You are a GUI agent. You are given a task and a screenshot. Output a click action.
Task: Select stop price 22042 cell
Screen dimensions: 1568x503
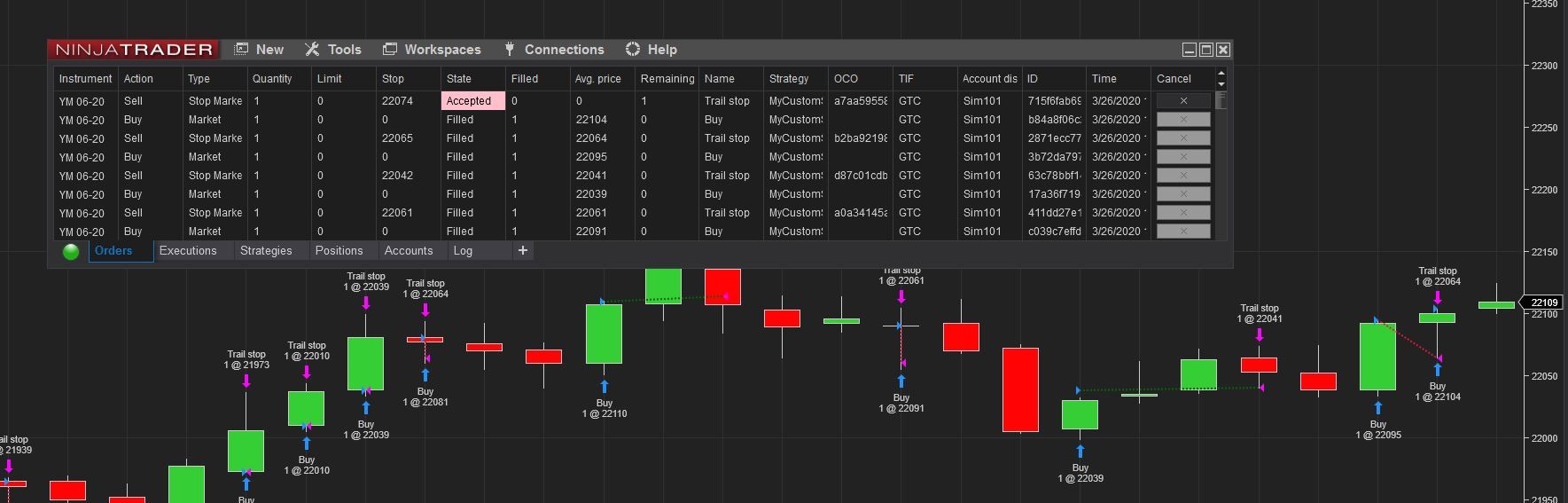409,176
